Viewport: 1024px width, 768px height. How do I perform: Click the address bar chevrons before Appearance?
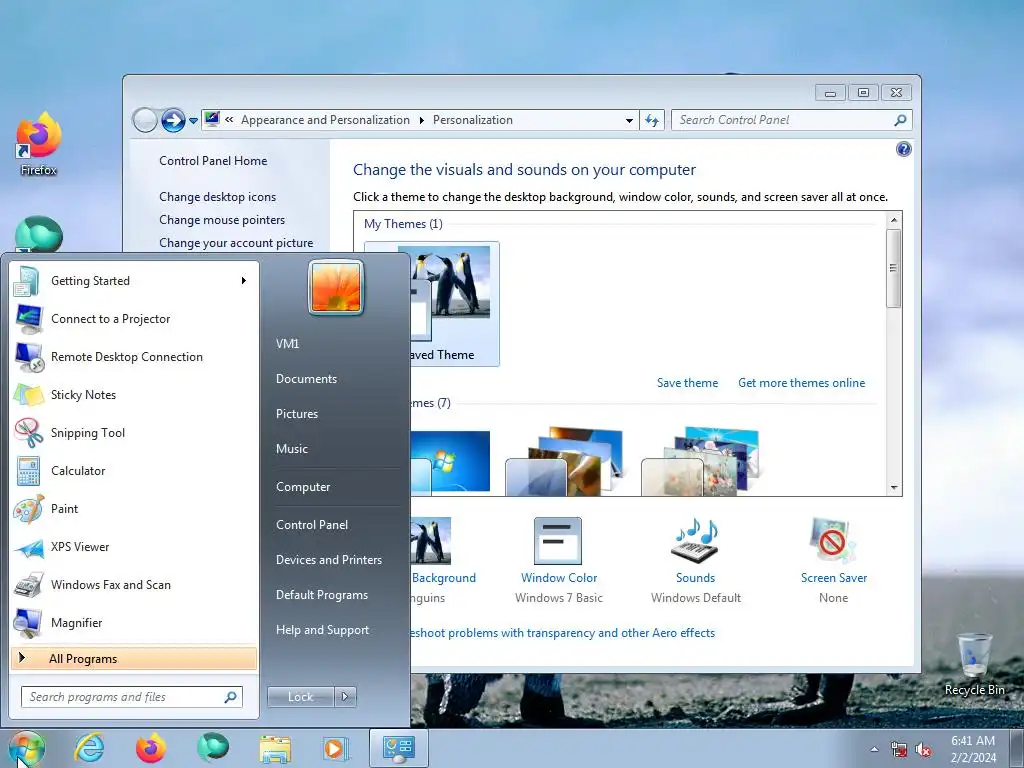point(229,120)
